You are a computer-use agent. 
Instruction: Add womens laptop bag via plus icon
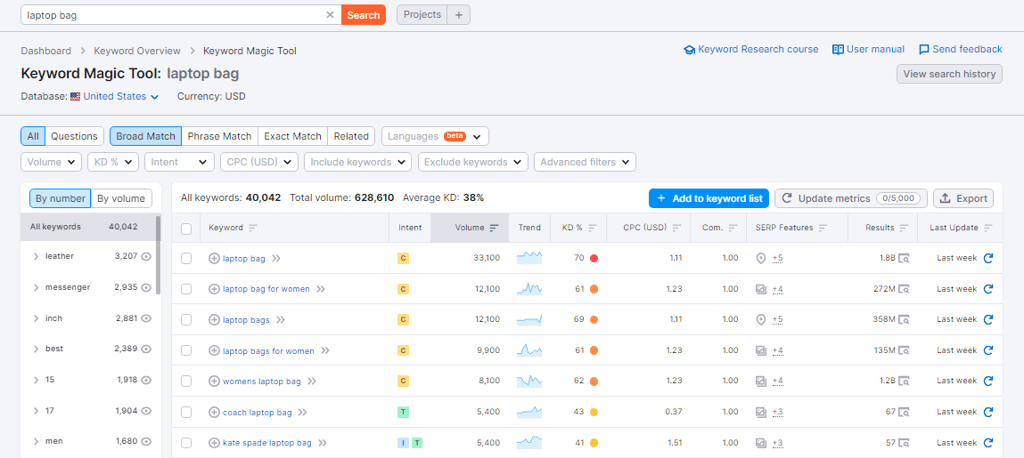pos(214,382)
